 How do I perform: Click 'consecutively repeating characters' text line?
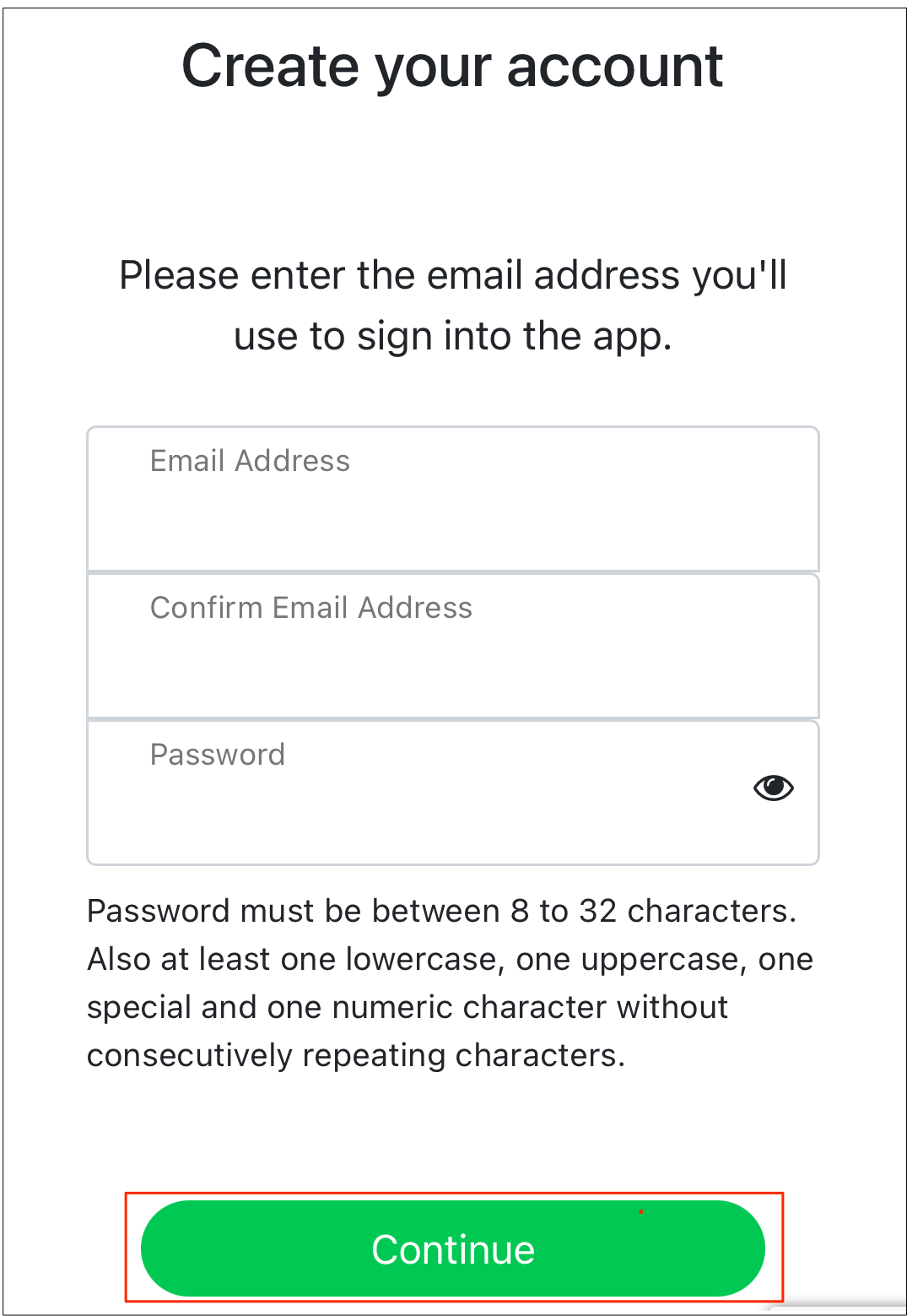click(356, 1056)
